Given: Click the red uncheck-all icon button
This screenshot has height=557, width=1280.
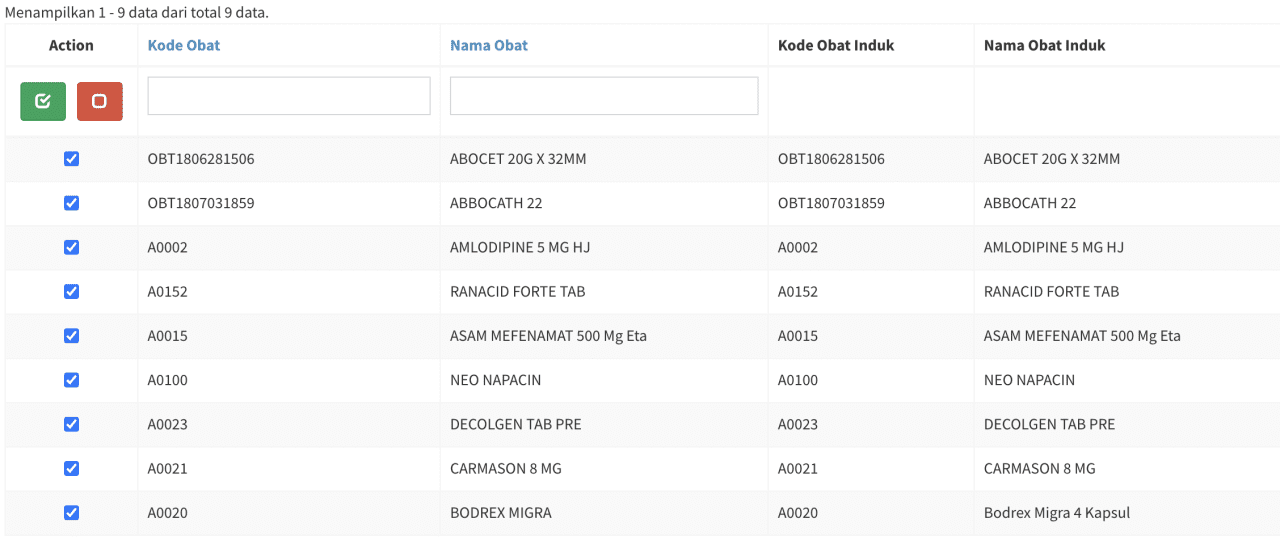Looking at the screenshot, I should (99, 101).
